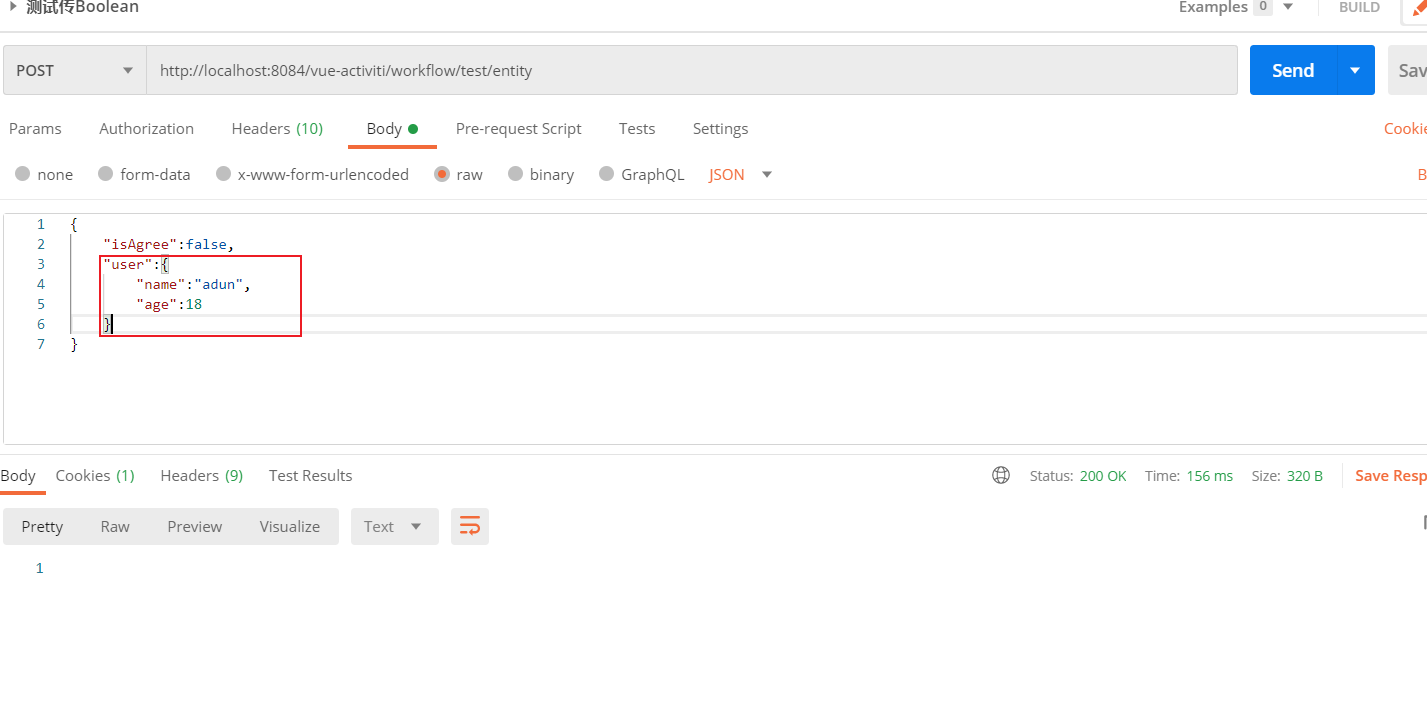The height and width of the screenshot is (711, 1427).
Task: Select the form-data body type
Action: tap(144, 174)
